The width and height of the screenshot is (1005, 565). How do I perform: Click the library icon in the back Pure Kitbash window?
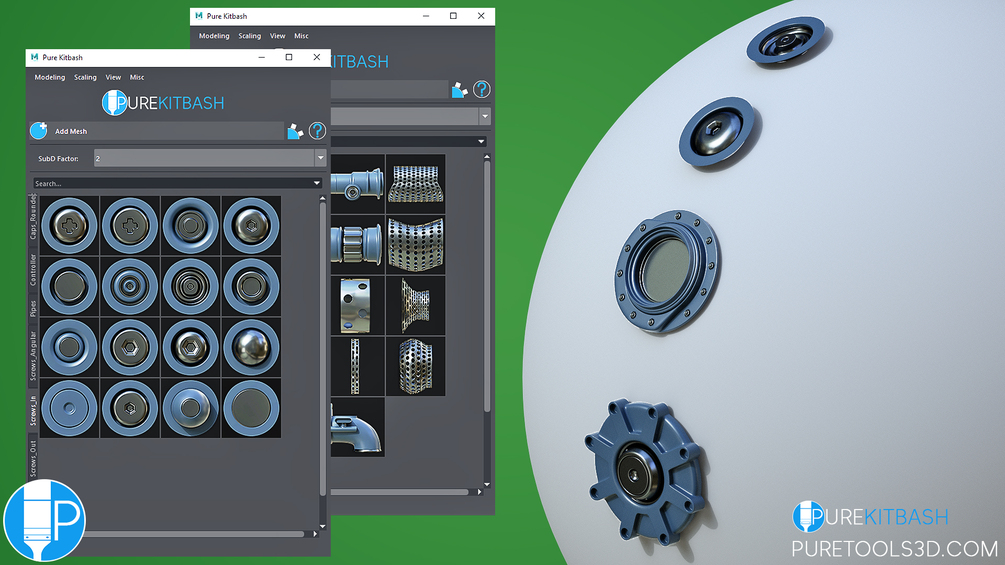[x=459, y=90]
